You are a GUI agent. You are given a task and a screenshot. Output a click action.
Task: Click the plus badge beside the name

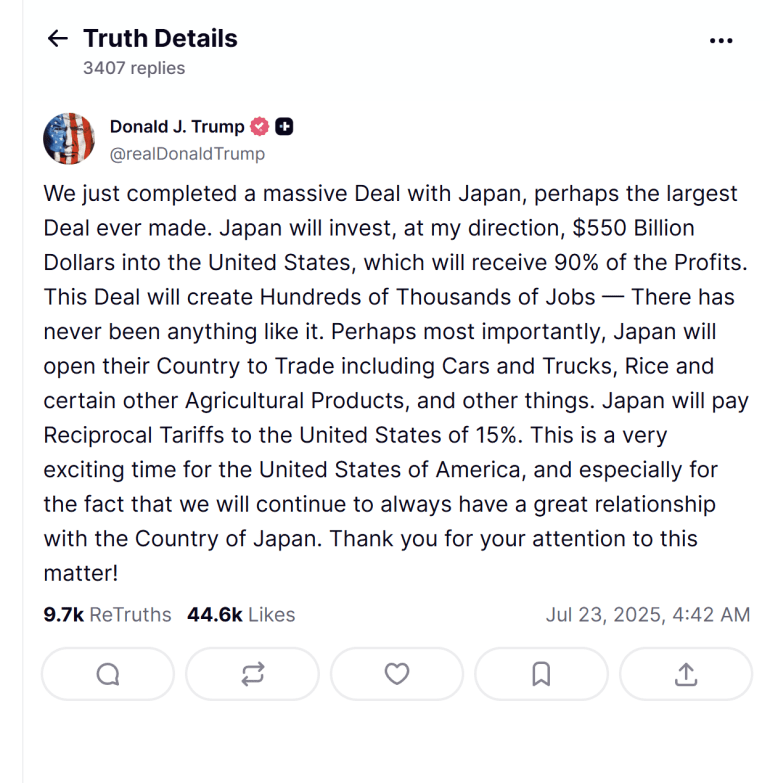[284, 127]
